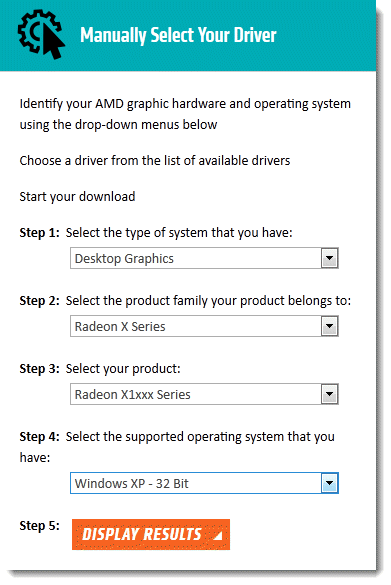Expand the Radeon X Series dropdown arrow
391x585 pixels.
coord(329,326)
